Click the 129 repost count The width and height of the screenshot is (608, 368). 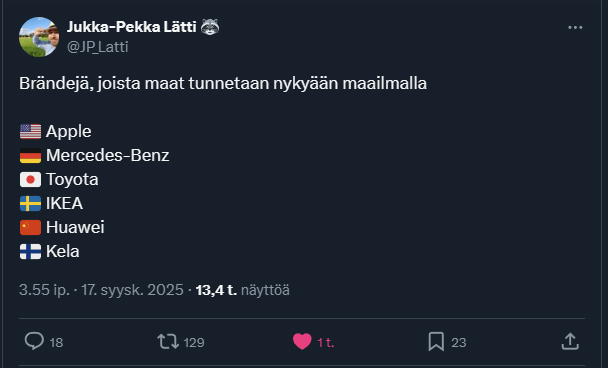pyautogui.click(x=194, y=342)
